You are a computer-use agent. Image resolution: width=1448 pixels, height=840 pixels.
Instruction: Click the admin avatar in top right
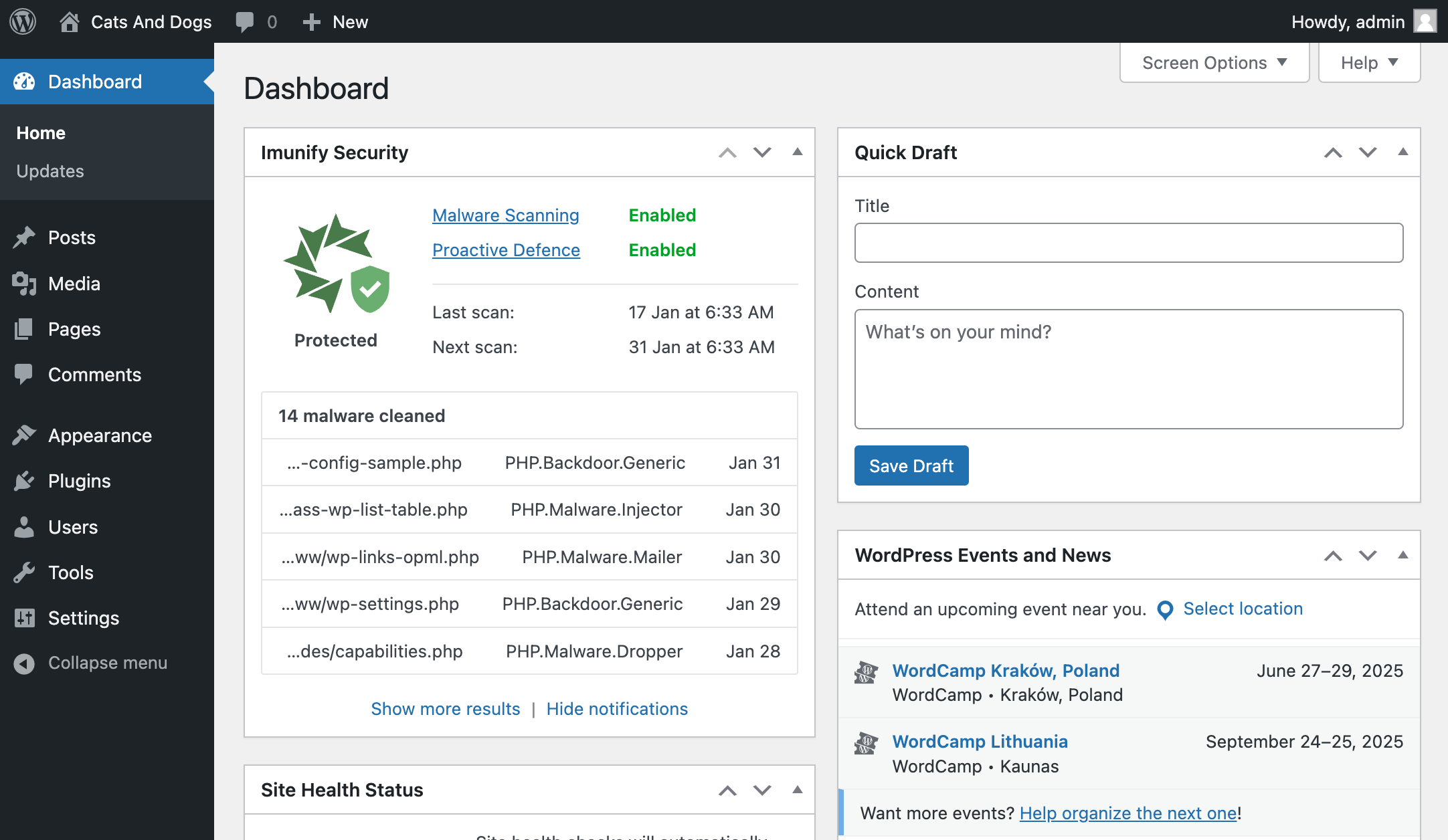1425,21
